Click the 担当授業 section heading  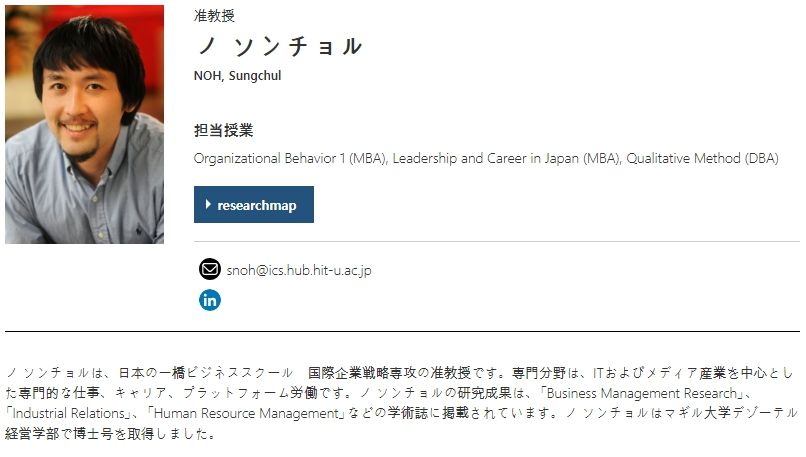[x=223, y=130]
